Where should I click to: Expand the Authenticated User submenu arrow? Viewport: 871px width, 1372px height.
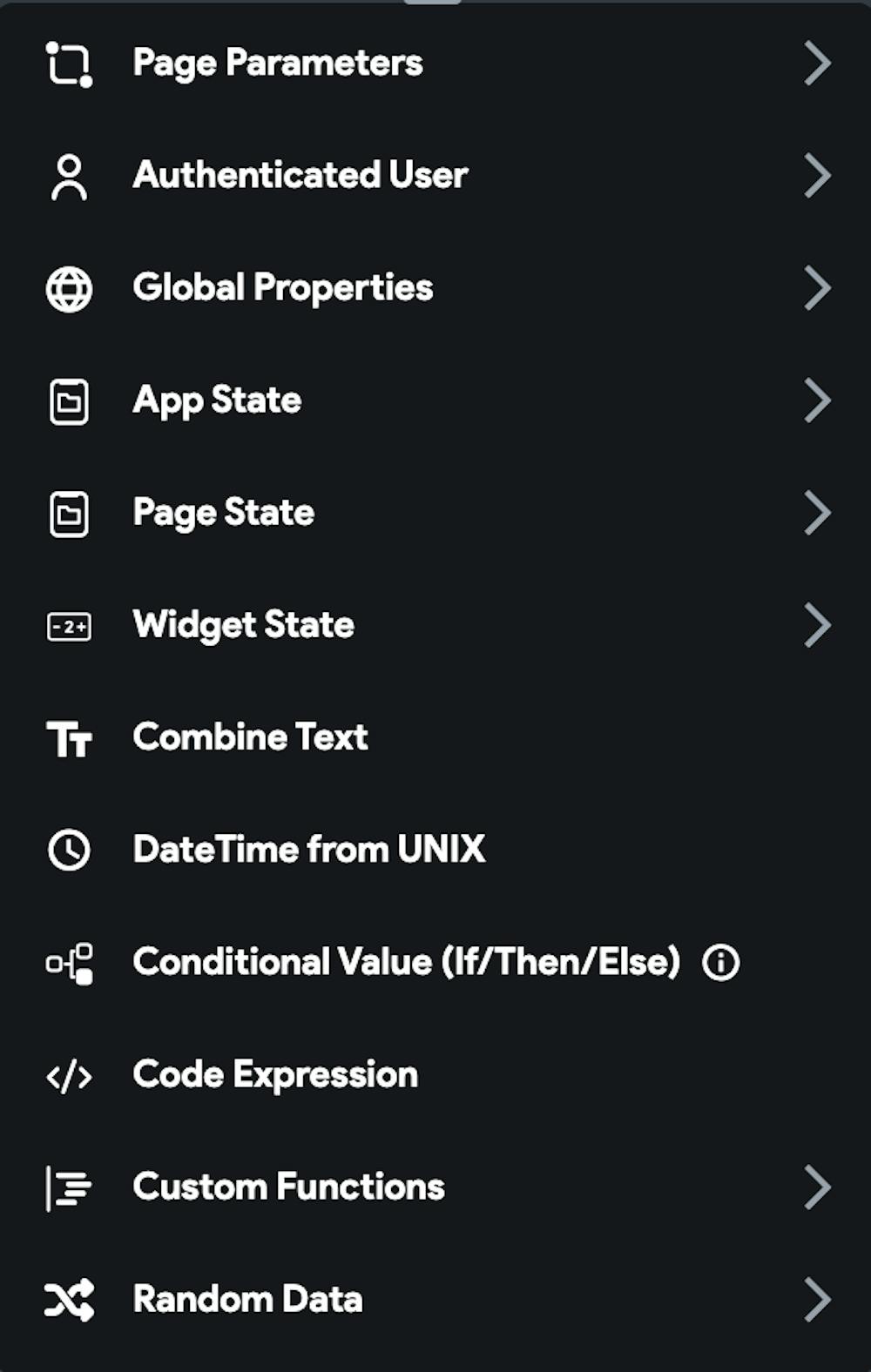pyautogui.click(x=817, y=176)
